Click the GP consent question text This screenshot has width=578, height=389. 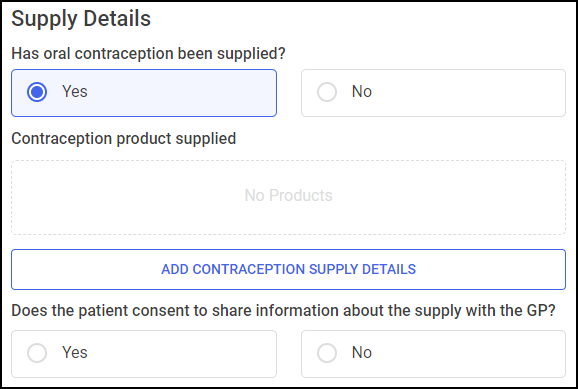283,311
